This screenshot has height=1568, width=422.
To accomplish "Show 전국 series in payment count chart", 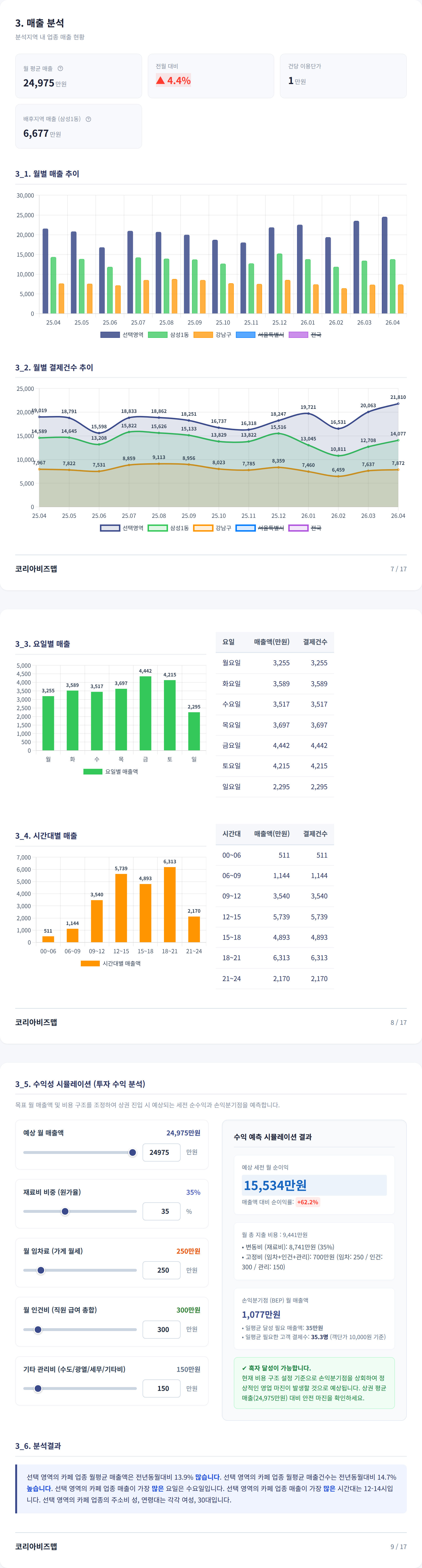I will point(304,528).
